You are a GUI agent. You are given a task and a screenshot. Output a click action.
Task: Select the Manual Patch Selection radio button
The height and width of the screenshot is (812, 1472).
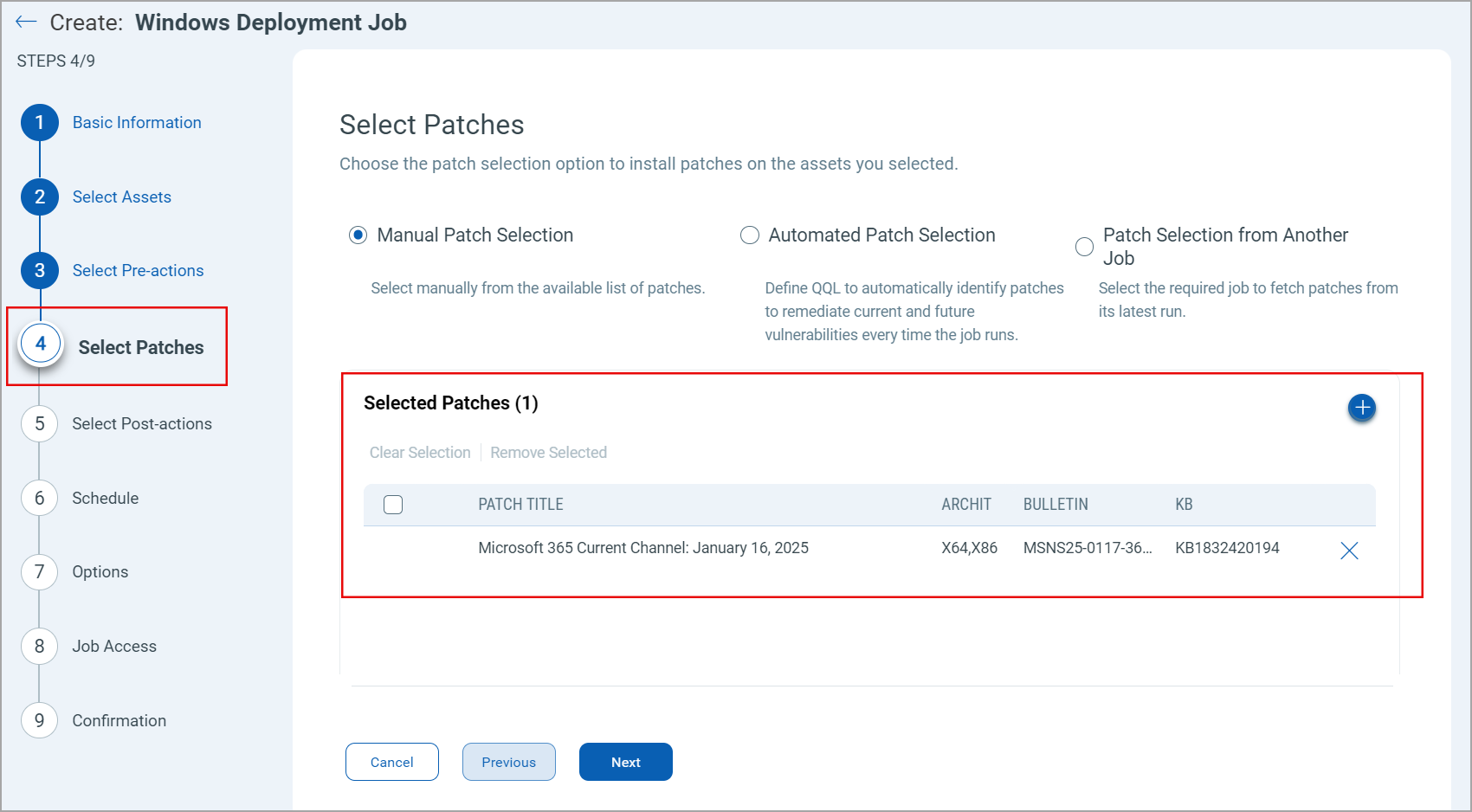coord(358,235)
